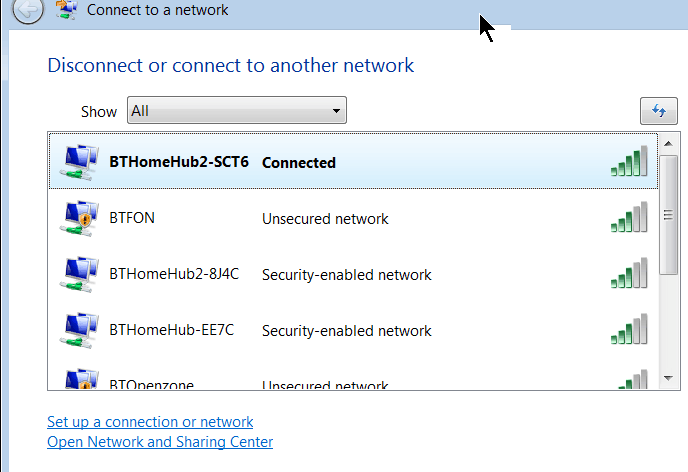Refresh the network list
Viewport: 688px width, 472px height.
659,111
